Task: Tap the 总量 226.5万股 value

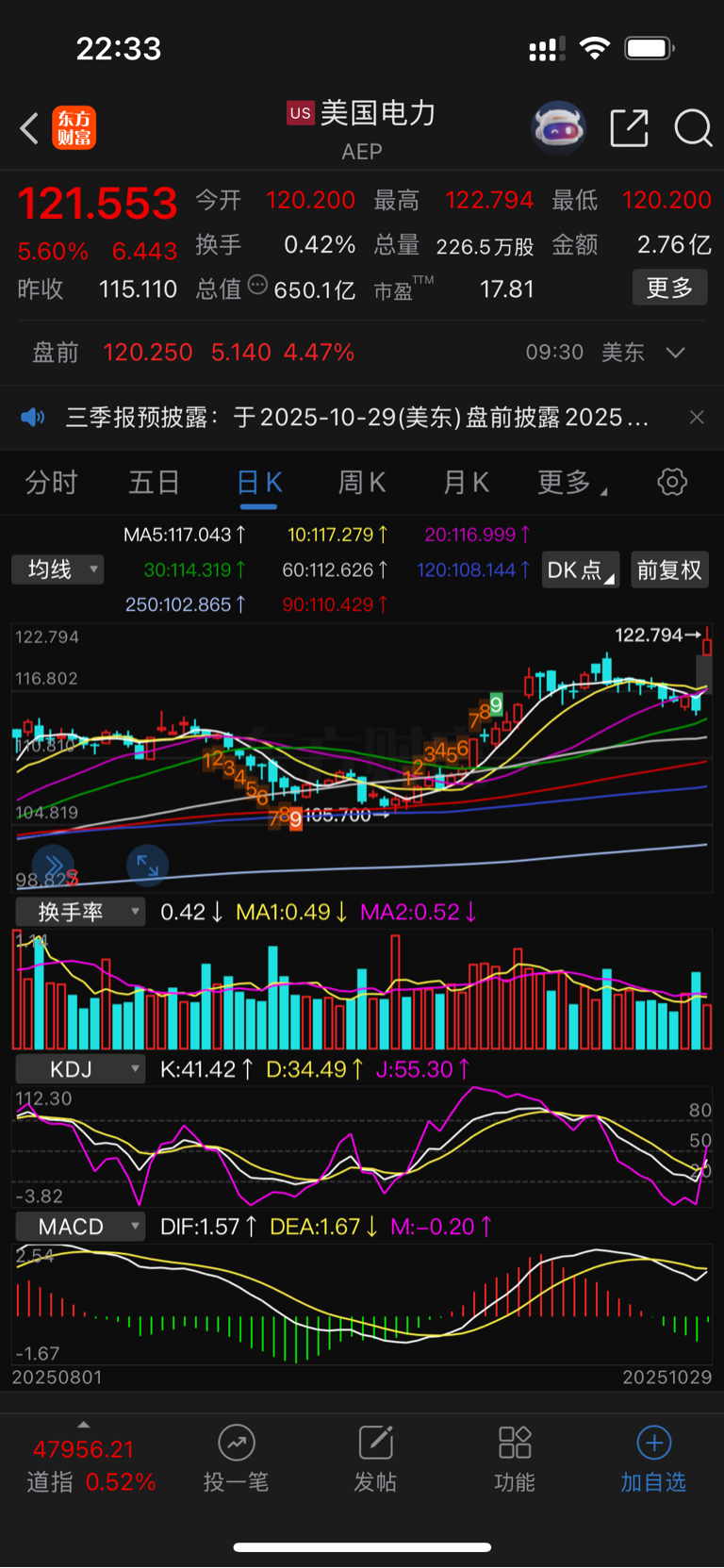Action: pyautogui.click(x=485, y=246)
